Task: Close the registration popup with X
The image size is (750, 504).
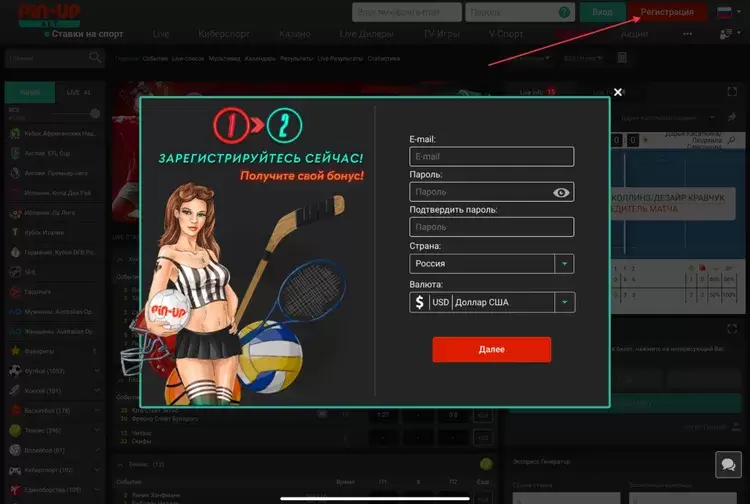Action: 618,92
